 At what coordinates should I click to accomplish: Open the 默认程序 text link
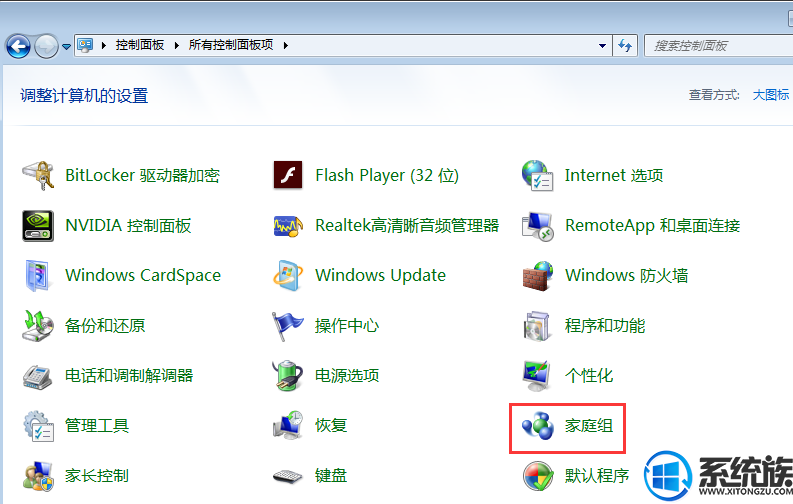pos(597,476)
